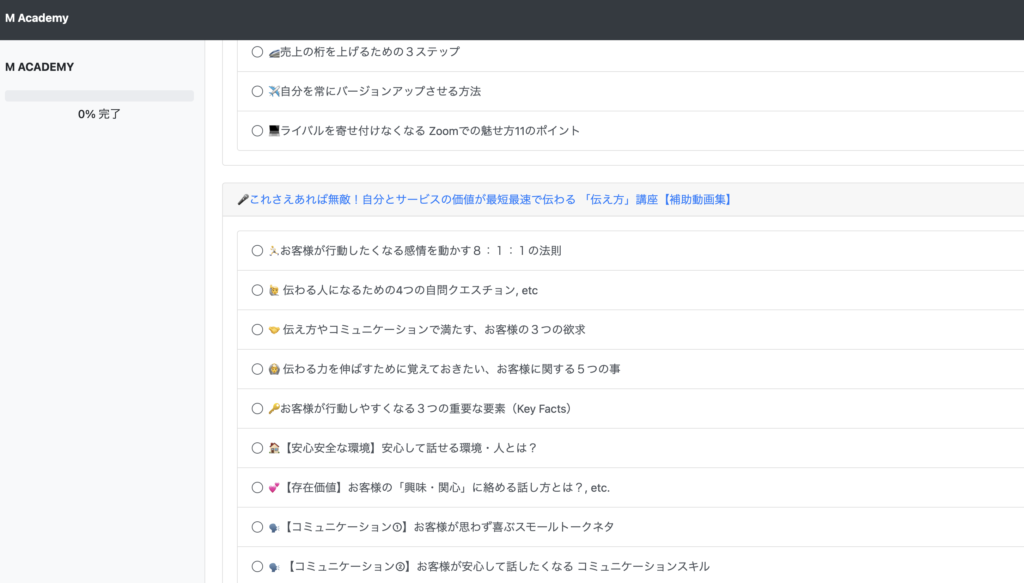Click the handshake icon beside 伝え方やコミュニケーション
The width and height of the screenshot is (1024, 583).
pyautogui.click(x=274, y=330)
